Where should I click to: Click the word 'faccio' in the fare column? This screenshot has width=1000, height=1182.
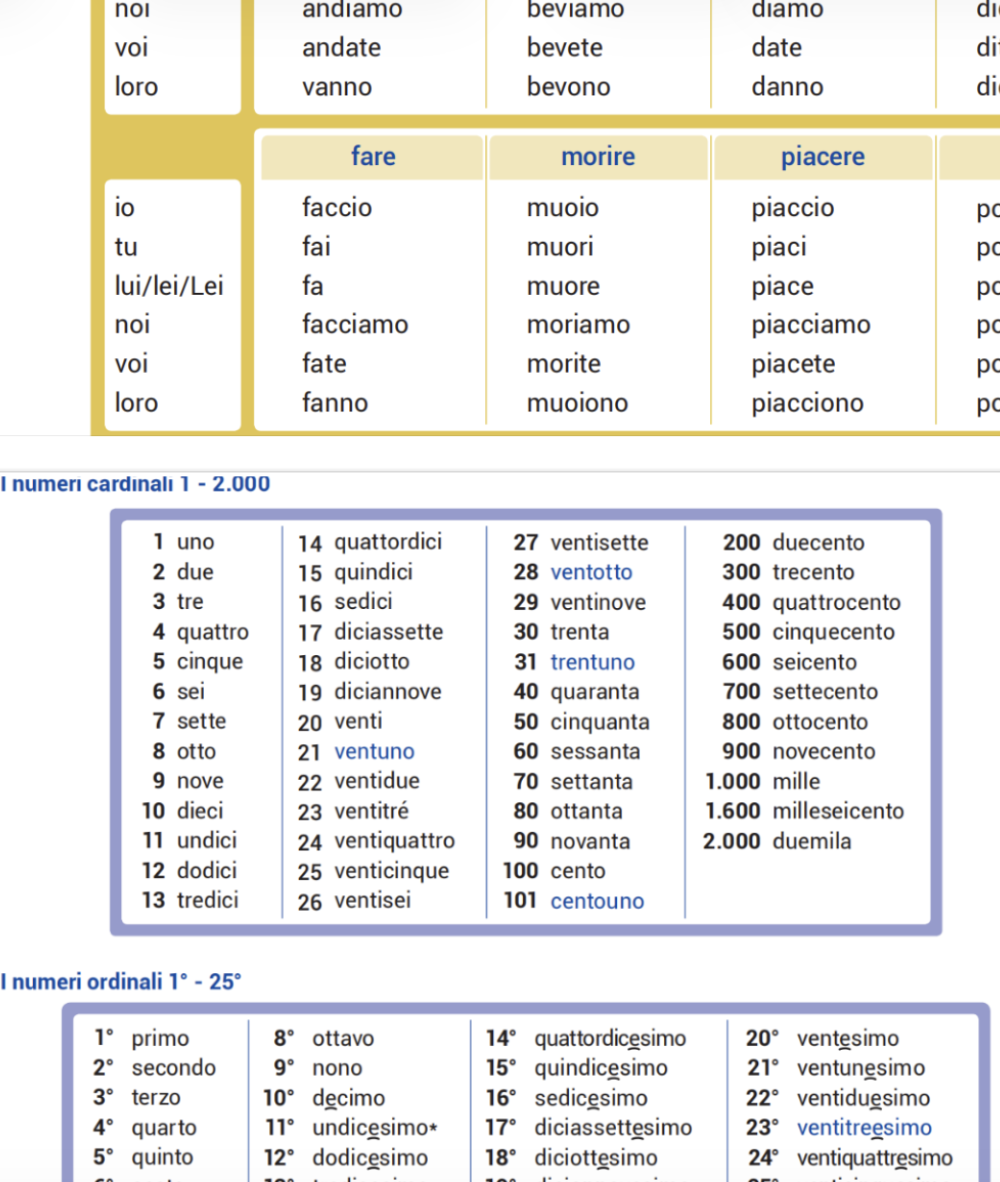point(337,207)
